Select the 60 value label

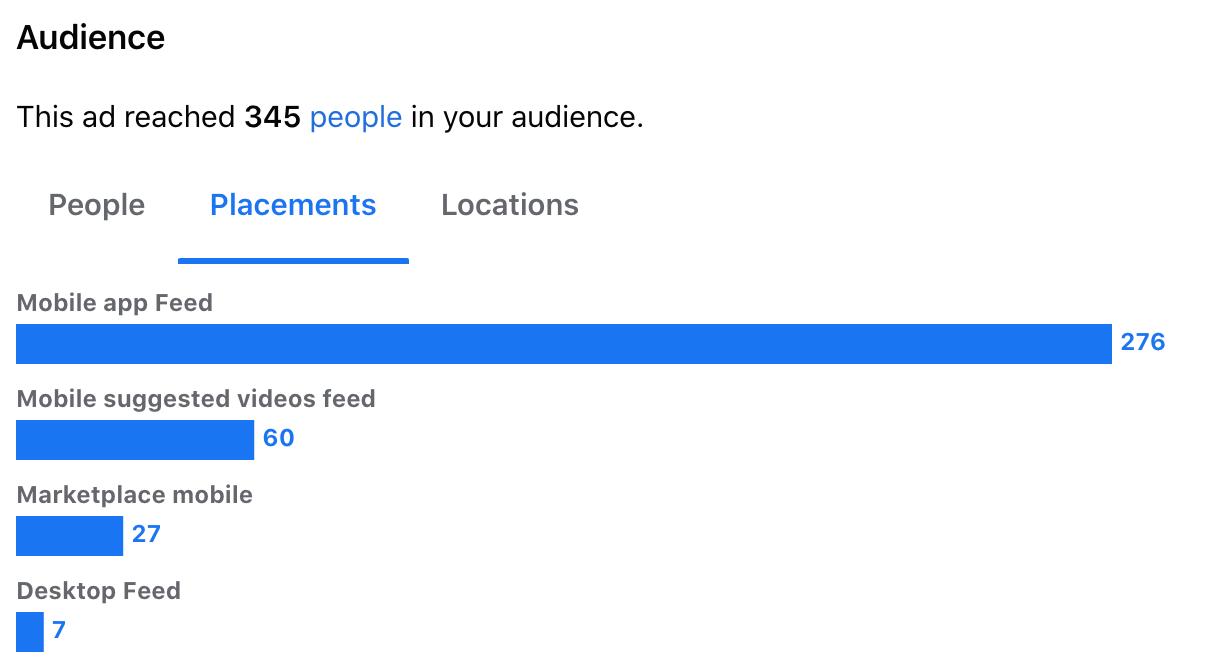[279, 438]
